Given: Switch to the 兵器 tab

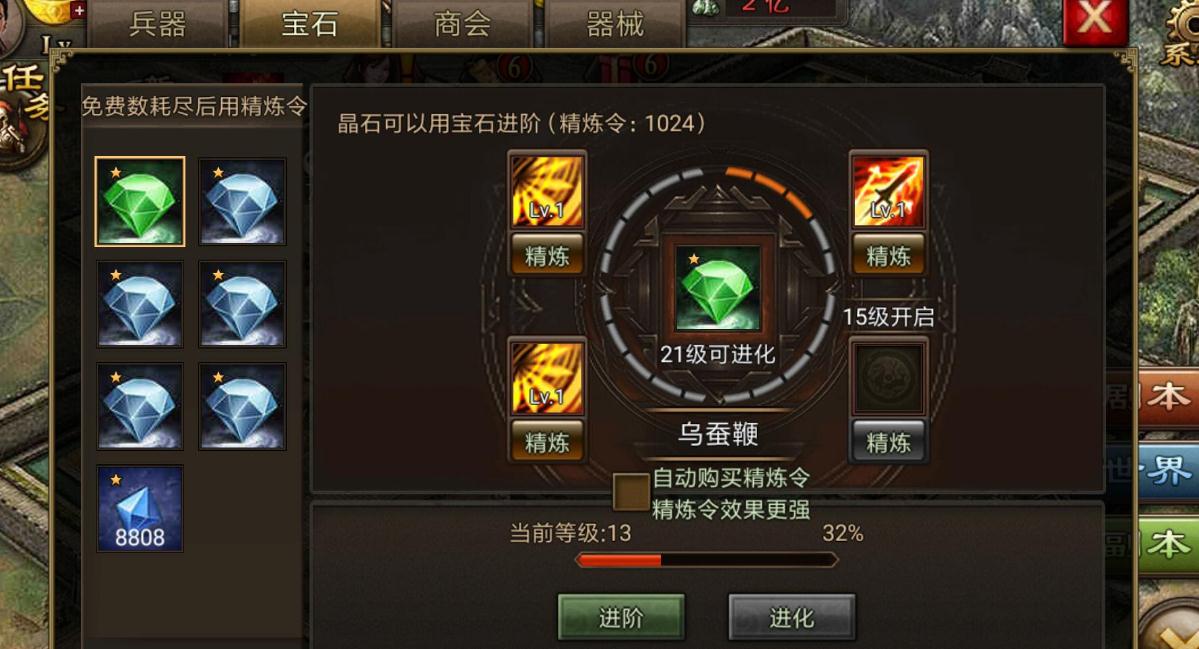Looking at the screenshot, I should (158, 23).
